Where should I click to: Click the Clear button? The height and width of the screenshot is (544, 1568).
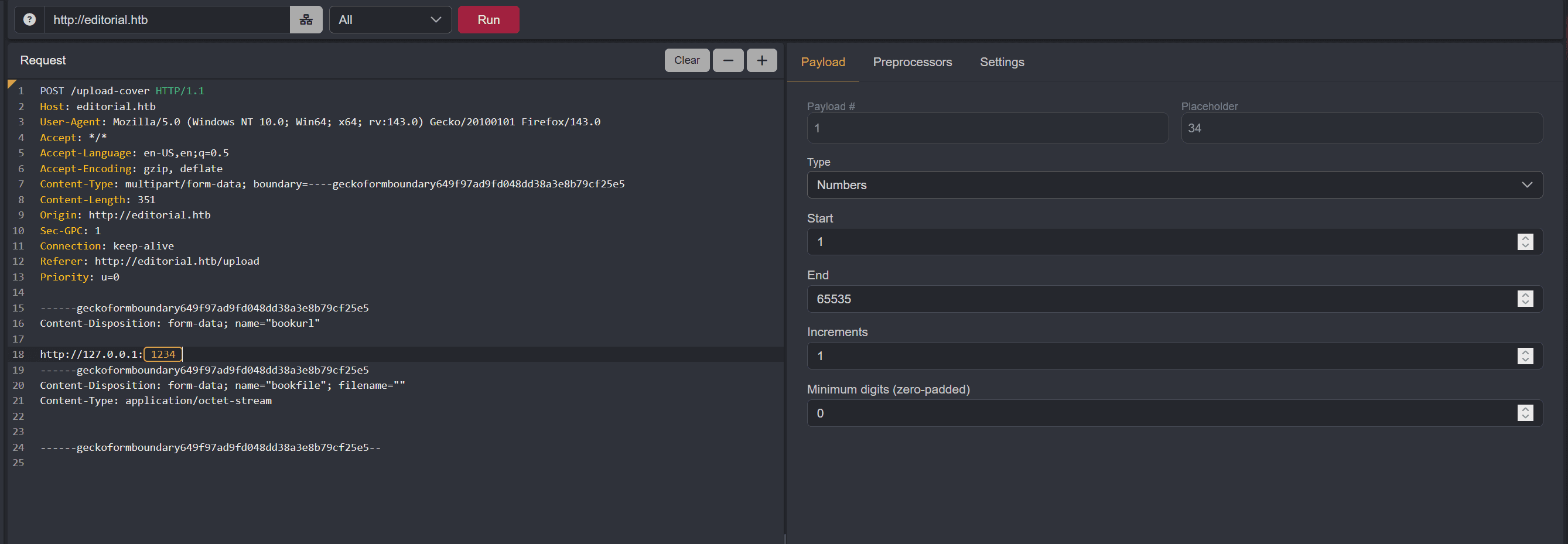point(686,60)
